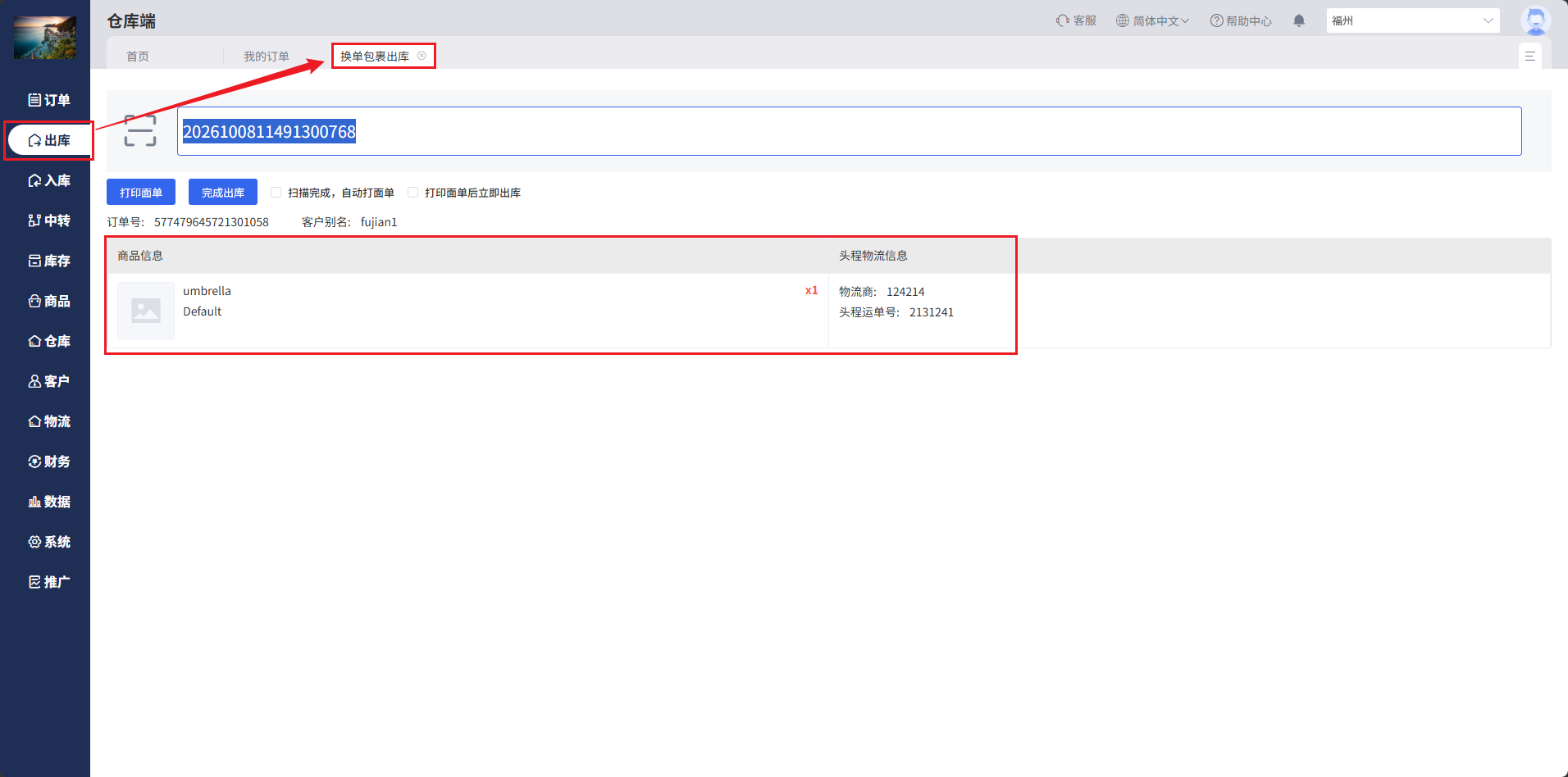Image resolution: width=1568 pixels, height=777 pixels.
Task: Open the 客户 (Customers) sidebar section
Action: point(49,381)
